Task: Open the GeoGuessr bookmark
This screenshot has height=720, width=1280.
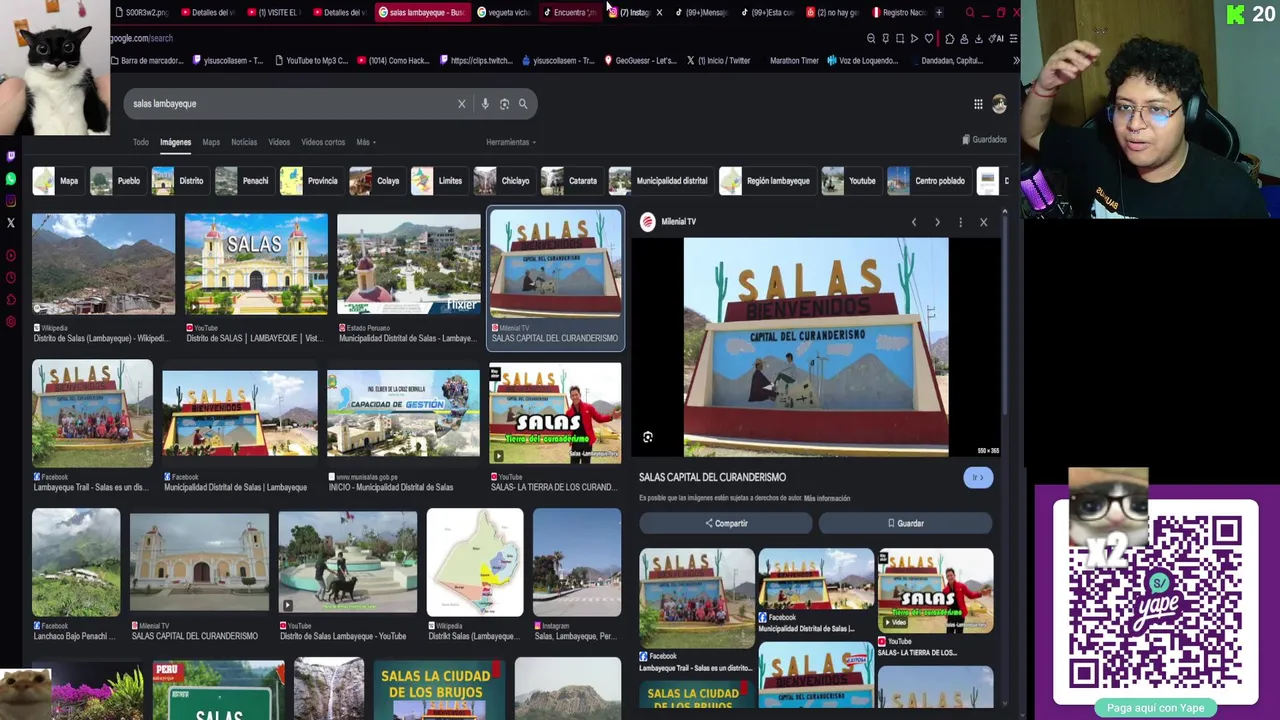Action: click(x=640, y=60)
